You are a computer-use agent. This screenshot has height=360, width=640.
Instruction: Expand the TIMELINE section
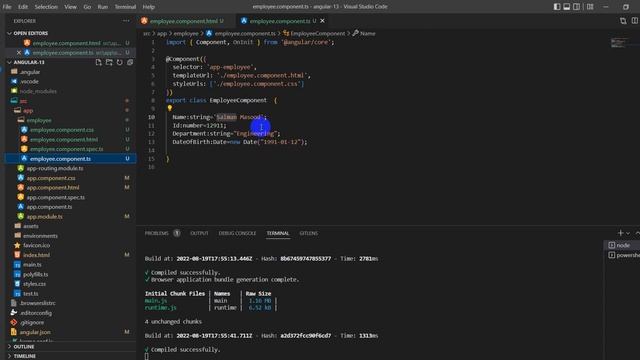coord(24,356)
